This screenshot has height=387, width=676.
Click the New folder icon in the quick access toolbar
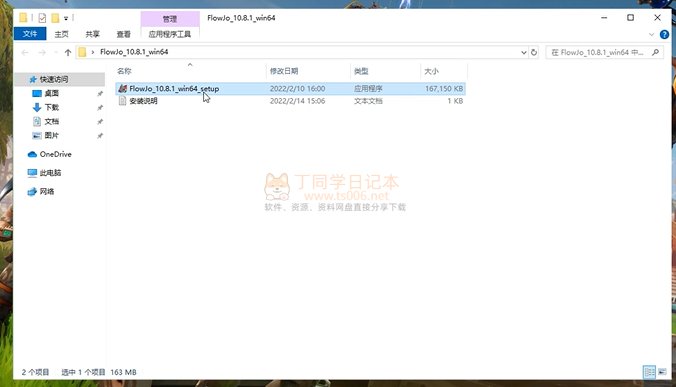coord(55,18)
